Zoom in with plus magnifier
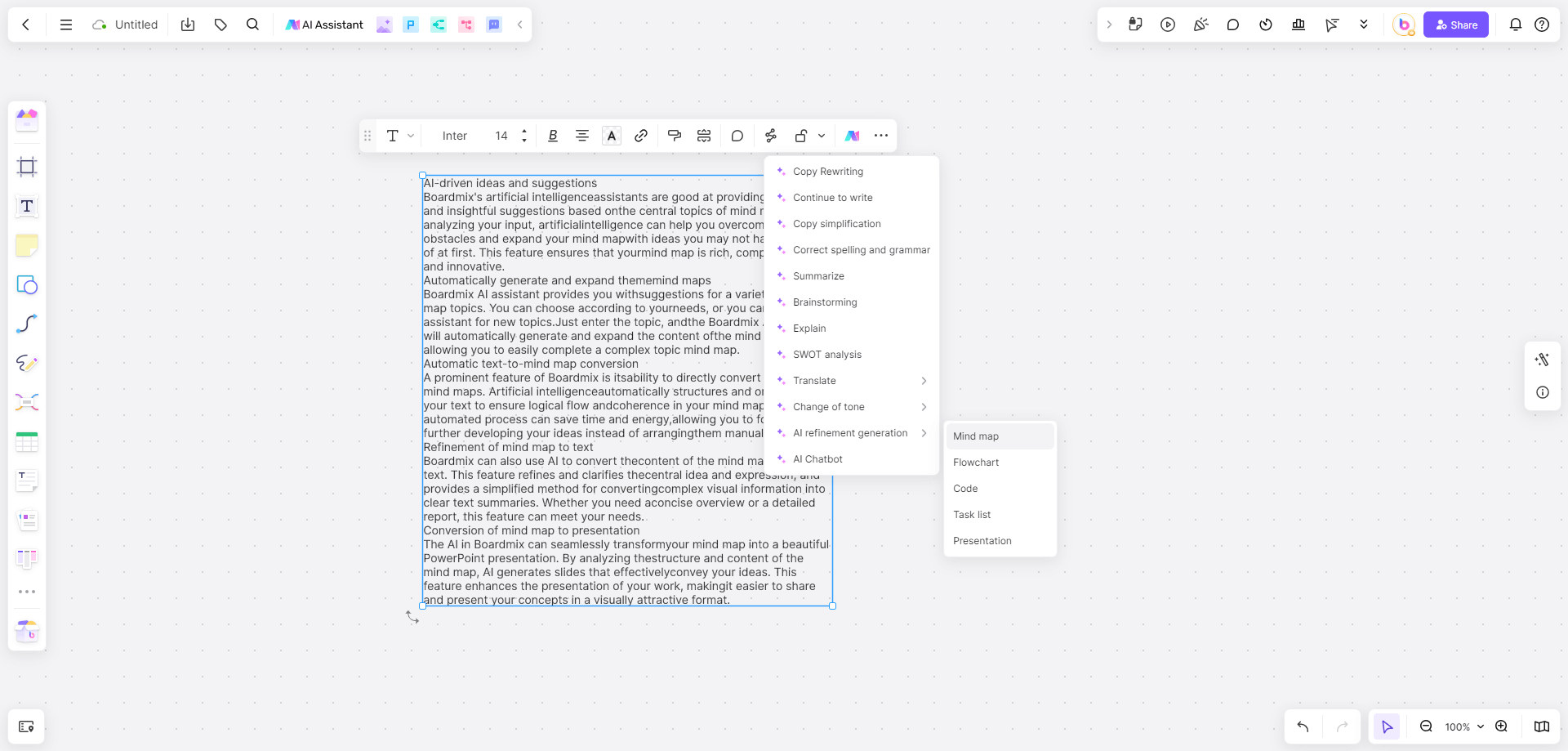The height and width of the screenshot is (751, 1568). 1501,726
